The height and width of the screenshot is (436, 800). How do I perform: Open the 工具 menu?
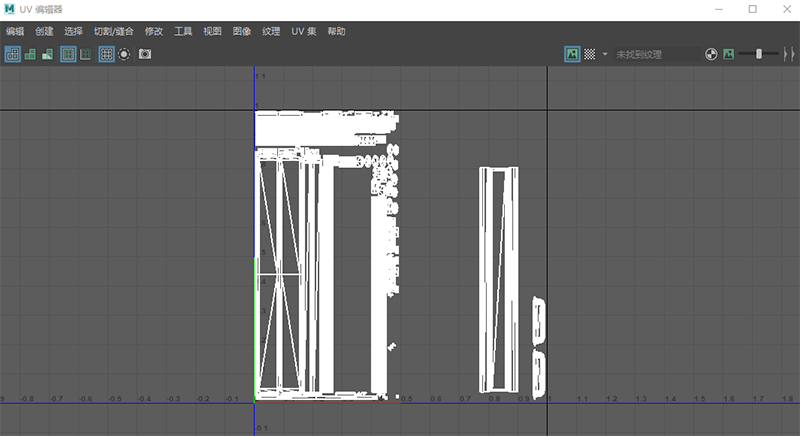(x=183, y=32)
